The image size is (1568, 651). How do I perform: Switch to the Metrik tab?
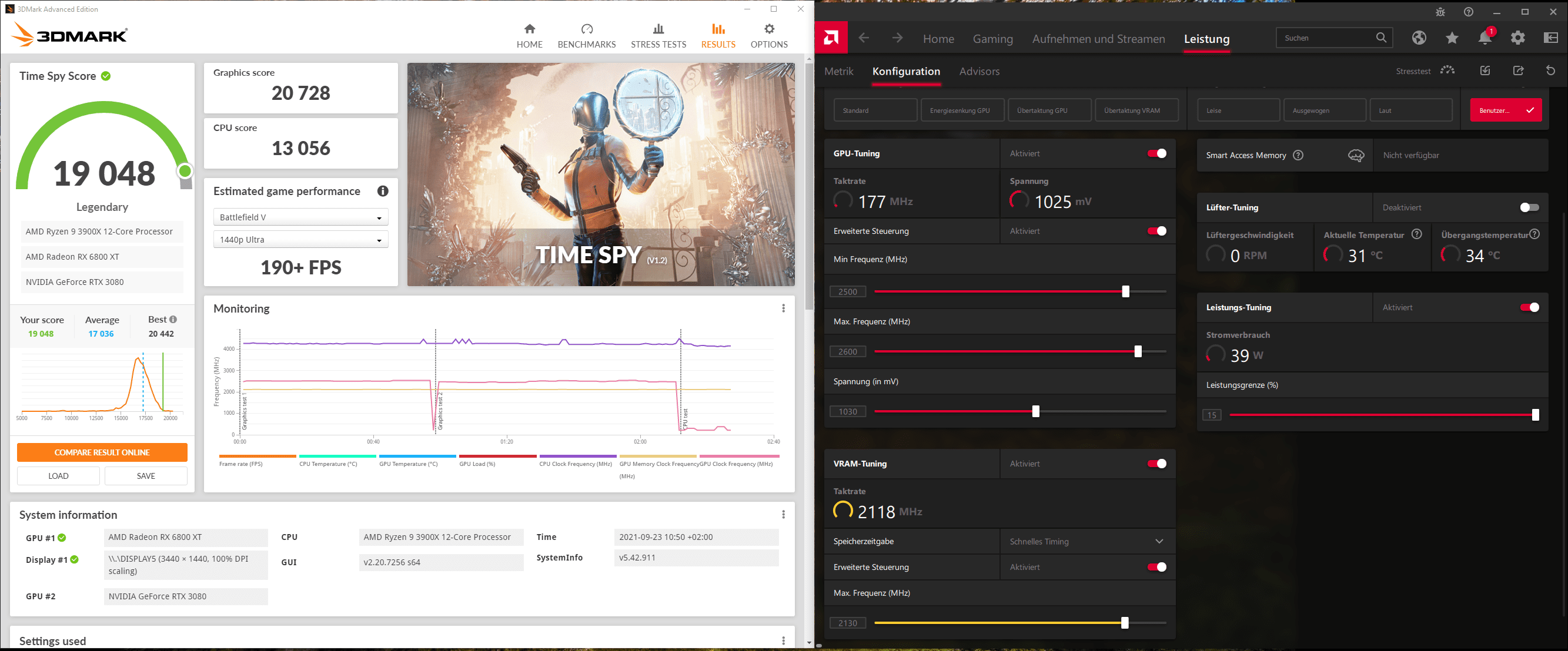pos(838,71)
